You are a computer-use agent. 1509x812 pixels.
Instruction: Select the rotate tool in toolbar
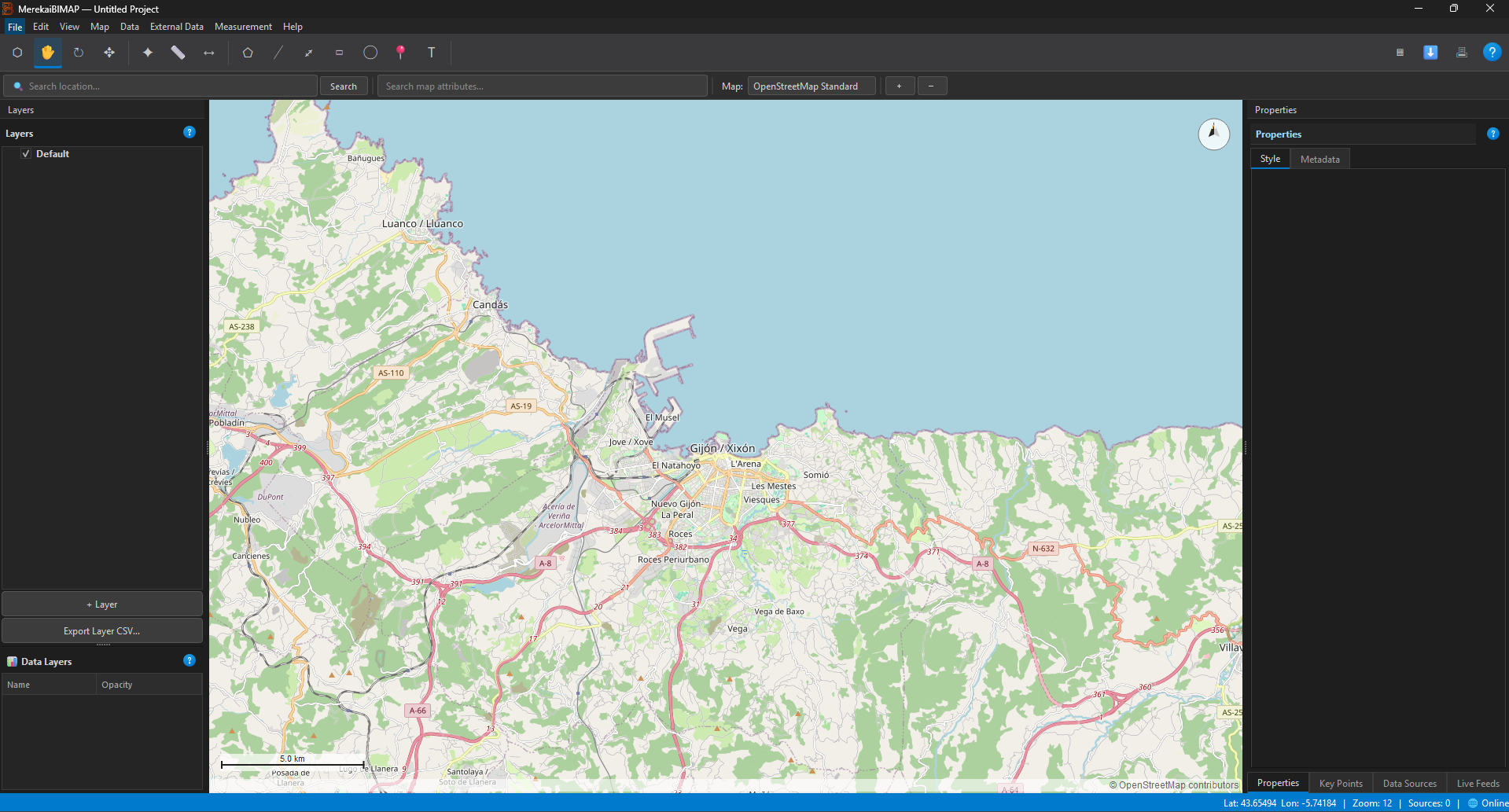(79, 53)
